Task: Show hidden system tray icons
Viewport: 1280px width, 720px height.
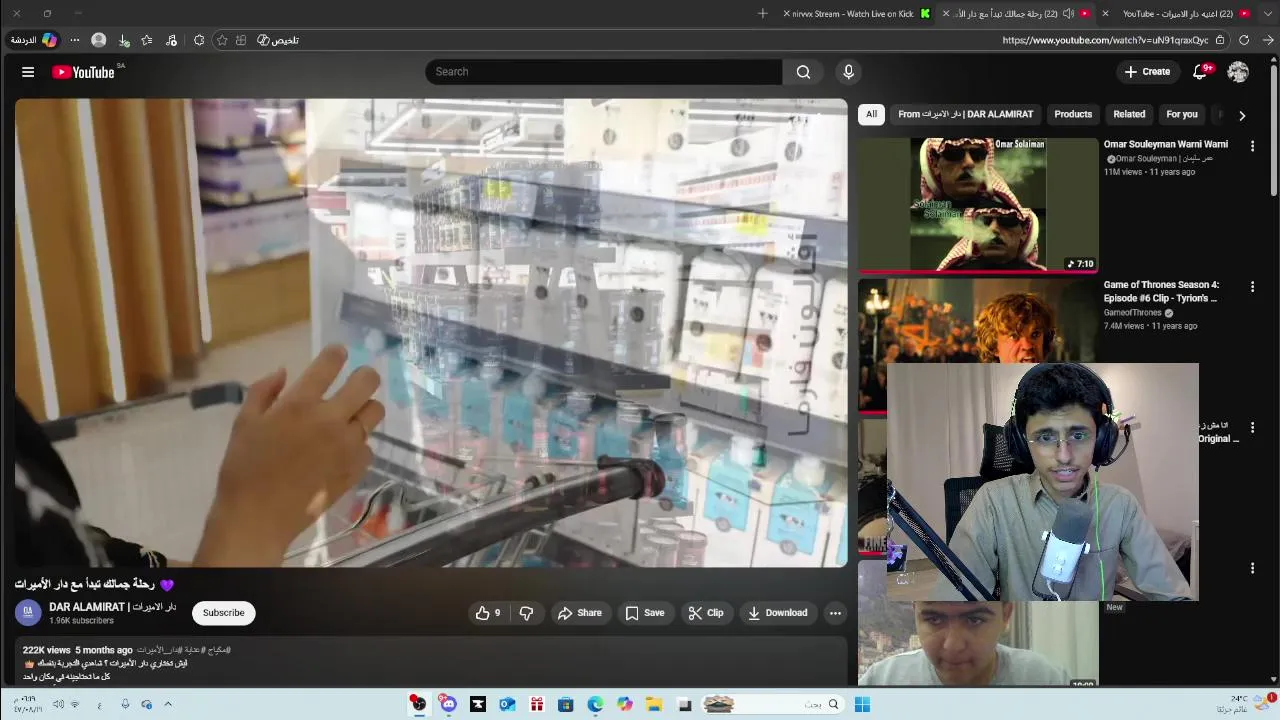Action: (x=167, y=704)
